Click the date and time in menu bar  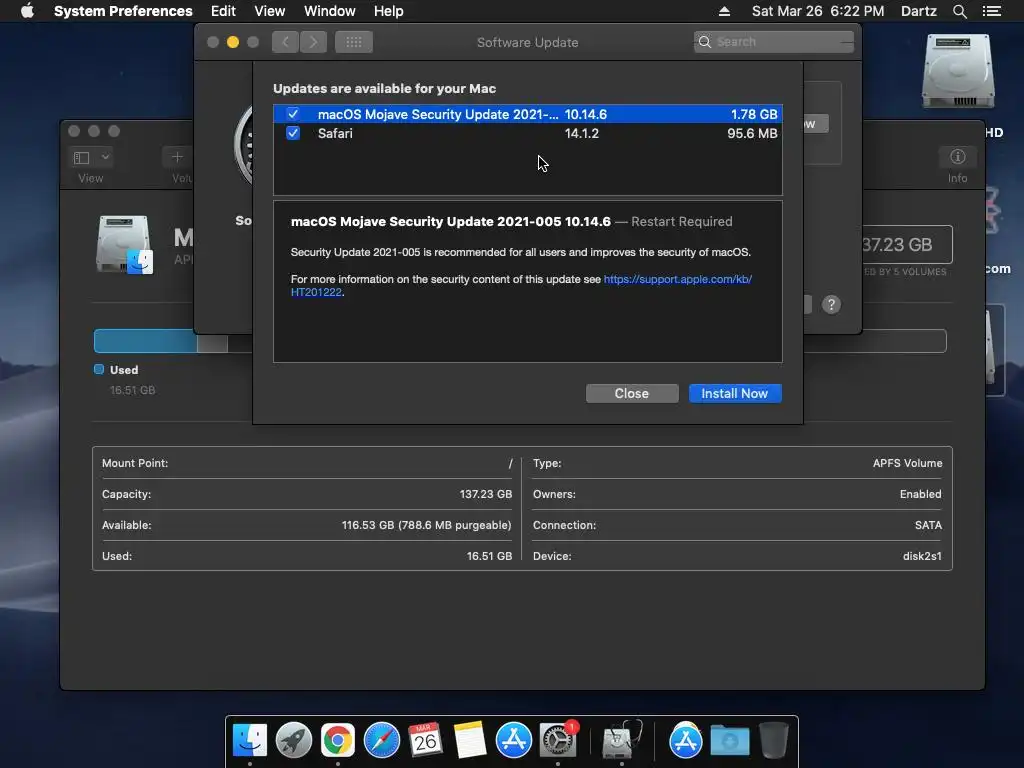point(818,11)
